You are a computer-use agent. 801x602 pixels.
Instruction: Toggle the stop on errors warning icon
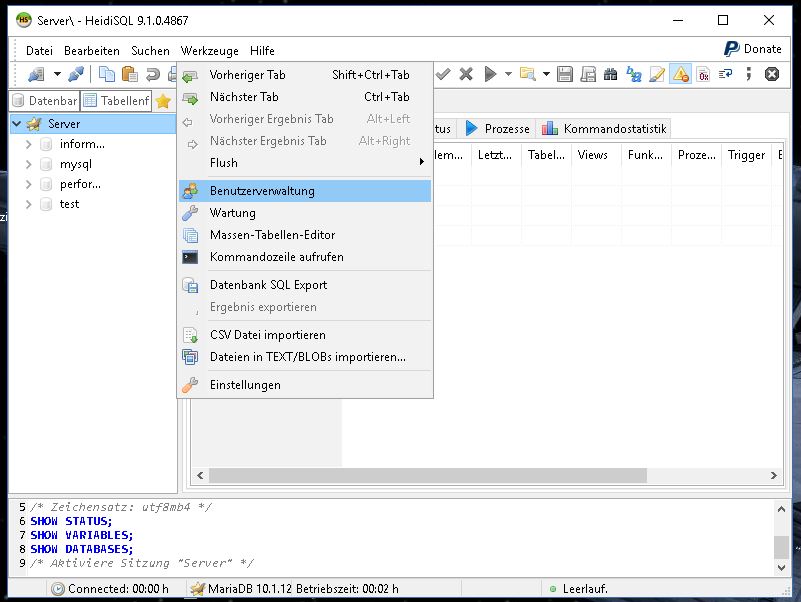pos(680,75)
